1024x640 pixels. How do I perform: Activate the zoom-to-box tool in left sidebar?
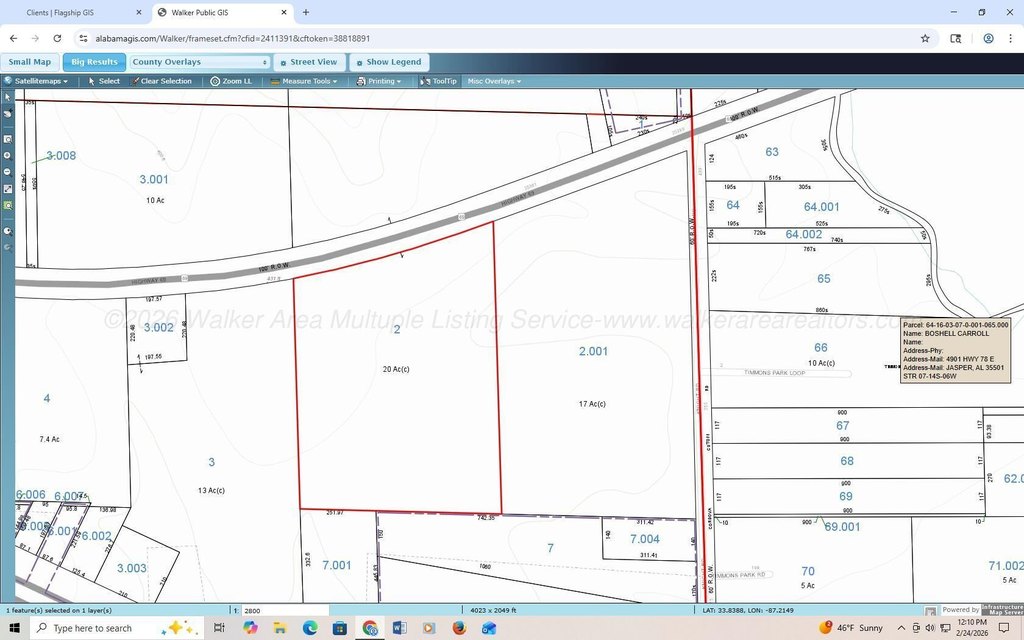click(8, 139)
